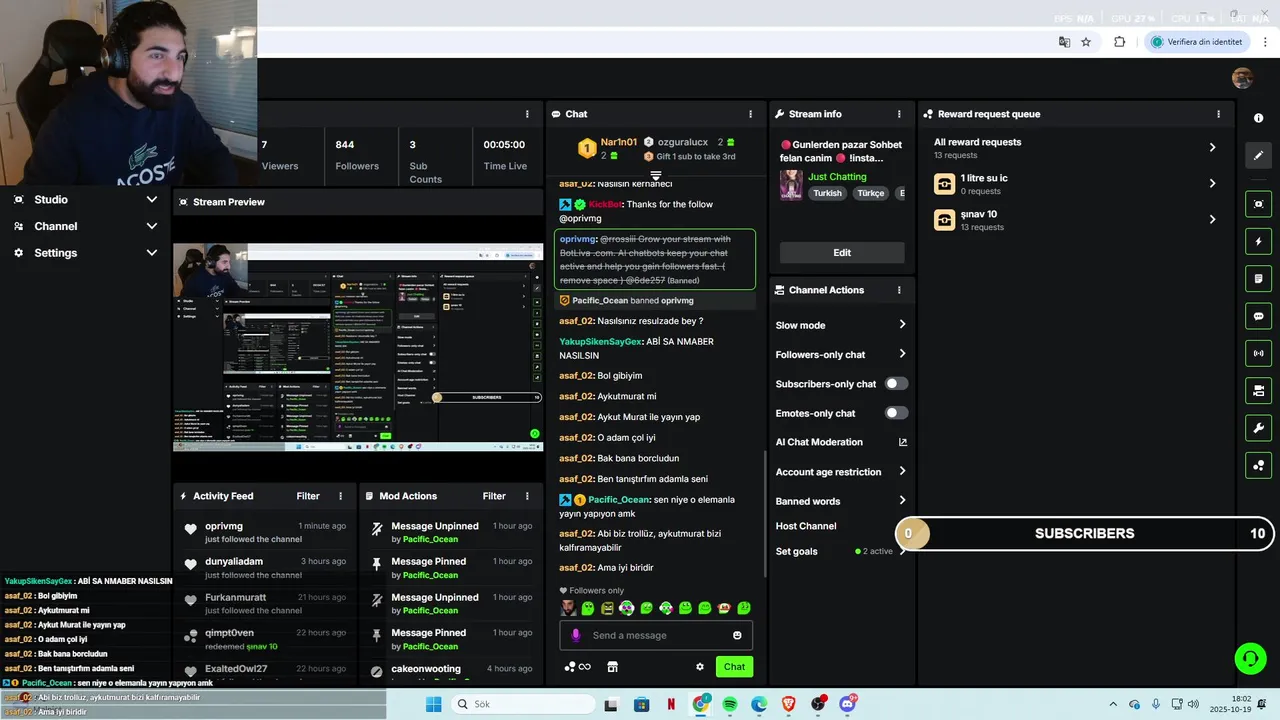The image size is (1280, 720).
Task: Click Just Chatting category link
Action: (x=837, y=177)
